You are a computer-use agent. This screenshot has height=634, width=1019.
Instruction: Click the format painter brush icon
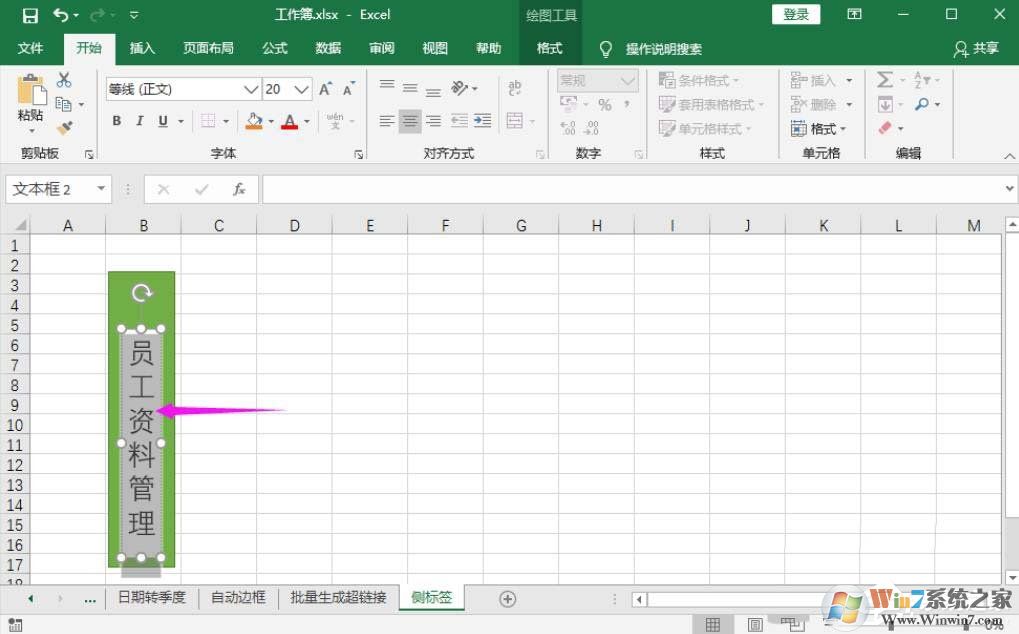click(64, 128)
